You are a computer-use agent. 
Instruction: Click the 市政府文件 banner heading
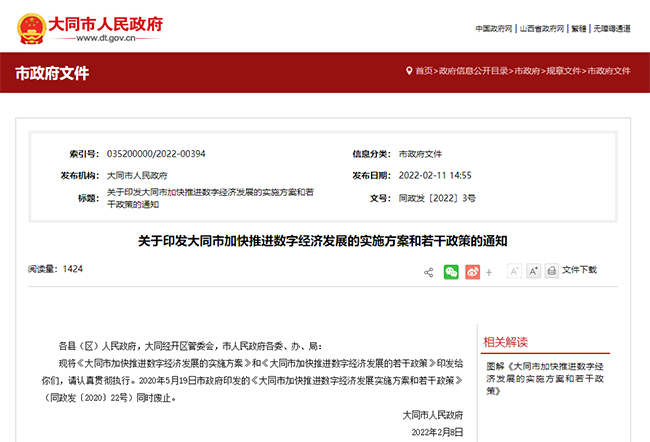[x=52, y=73]
